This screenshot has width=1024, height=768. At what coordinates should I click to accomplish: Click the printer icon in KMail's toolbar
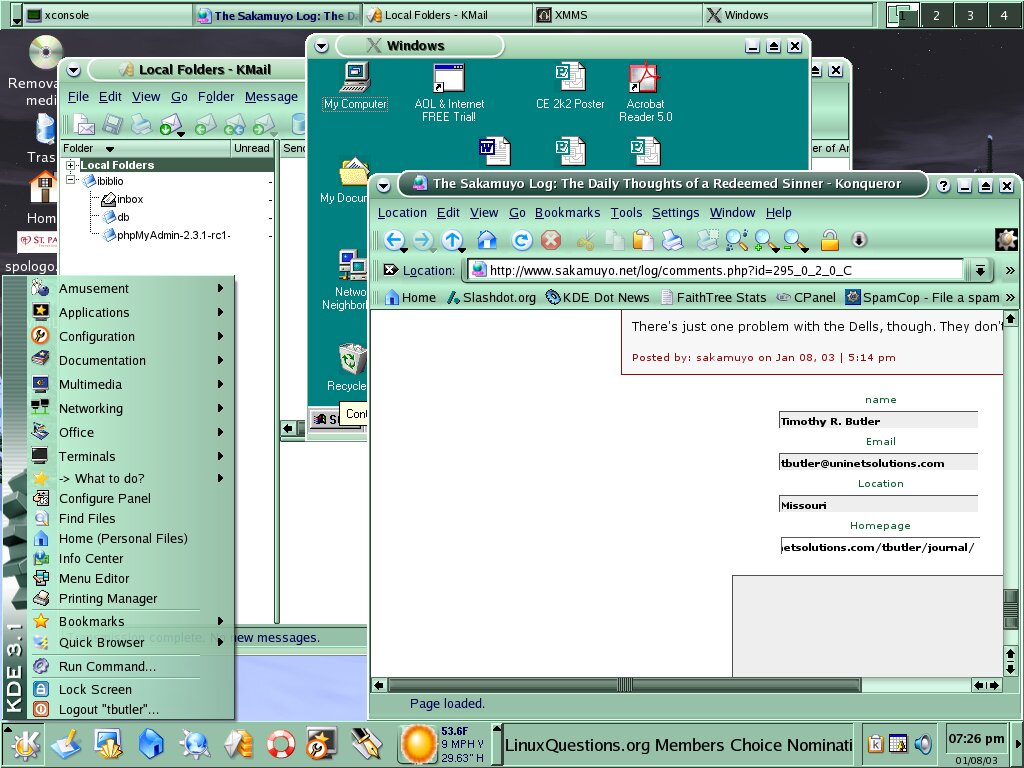tap(140, 124)
